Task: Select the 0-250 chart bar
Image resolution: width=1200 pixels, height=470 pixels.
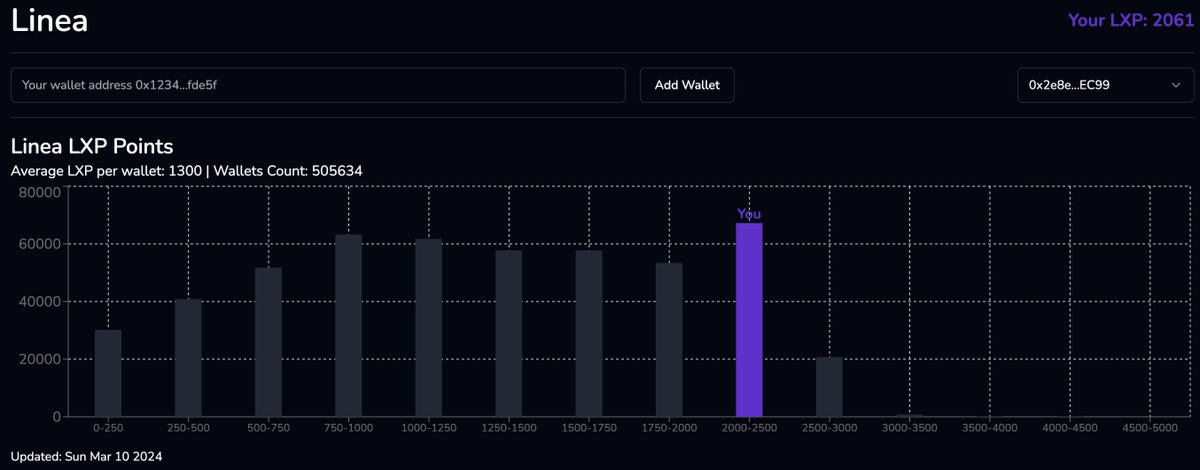Action: click(x=108, y=373)
